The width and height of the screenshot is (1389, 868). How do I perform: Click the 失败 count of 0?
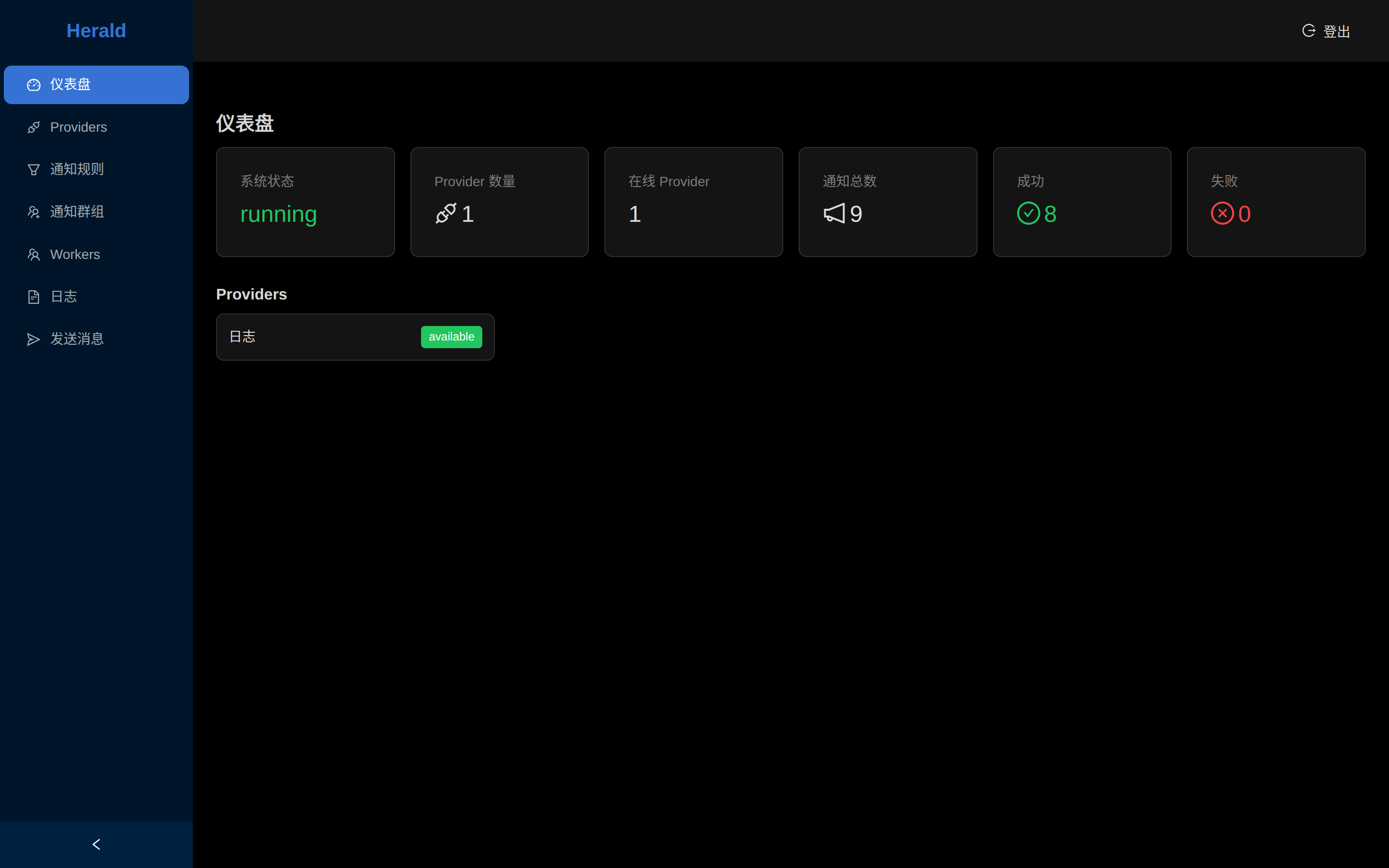[x=1244, y=214]
